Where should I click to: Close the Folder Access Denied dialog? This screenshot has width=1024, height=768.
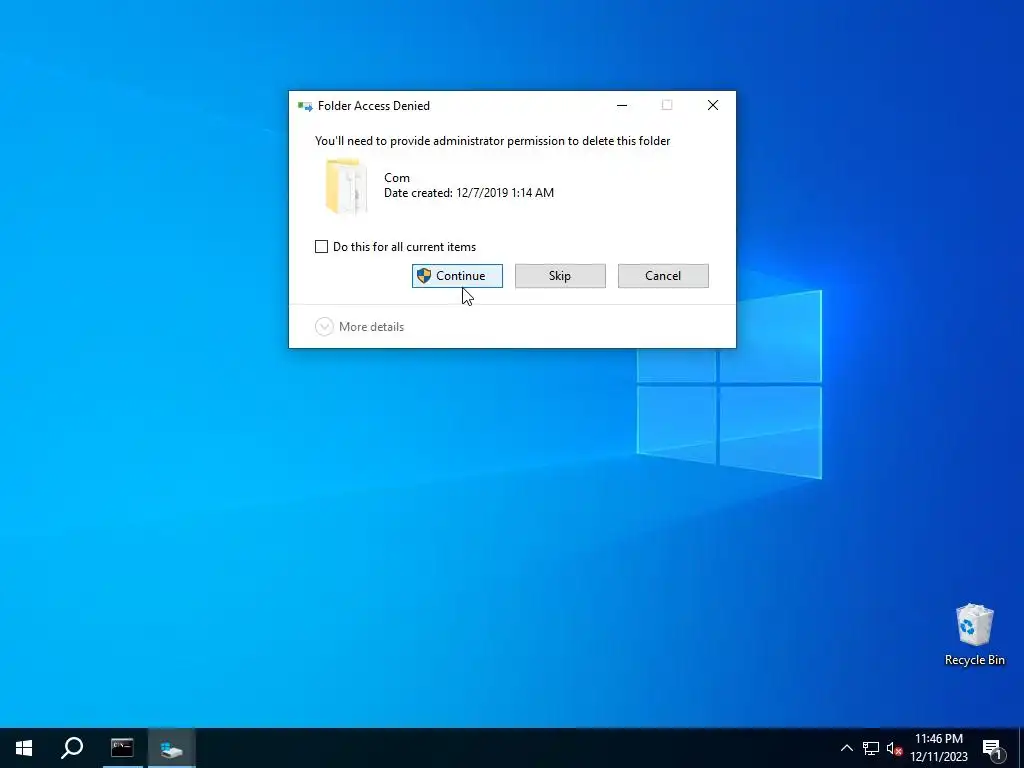click(x=712, y=105)
